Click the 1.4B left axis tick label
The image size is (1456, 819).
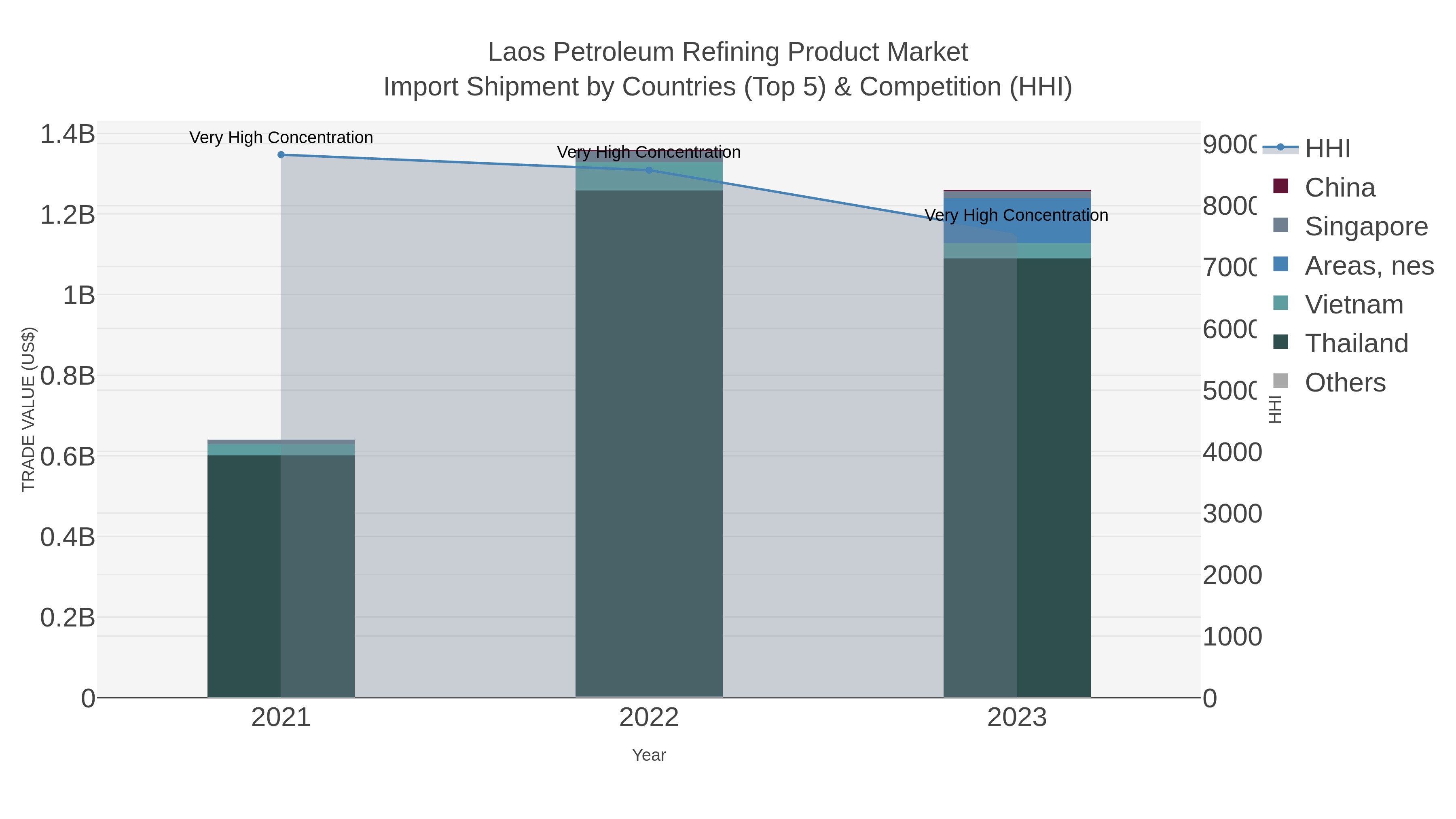[x=67, y=134]
